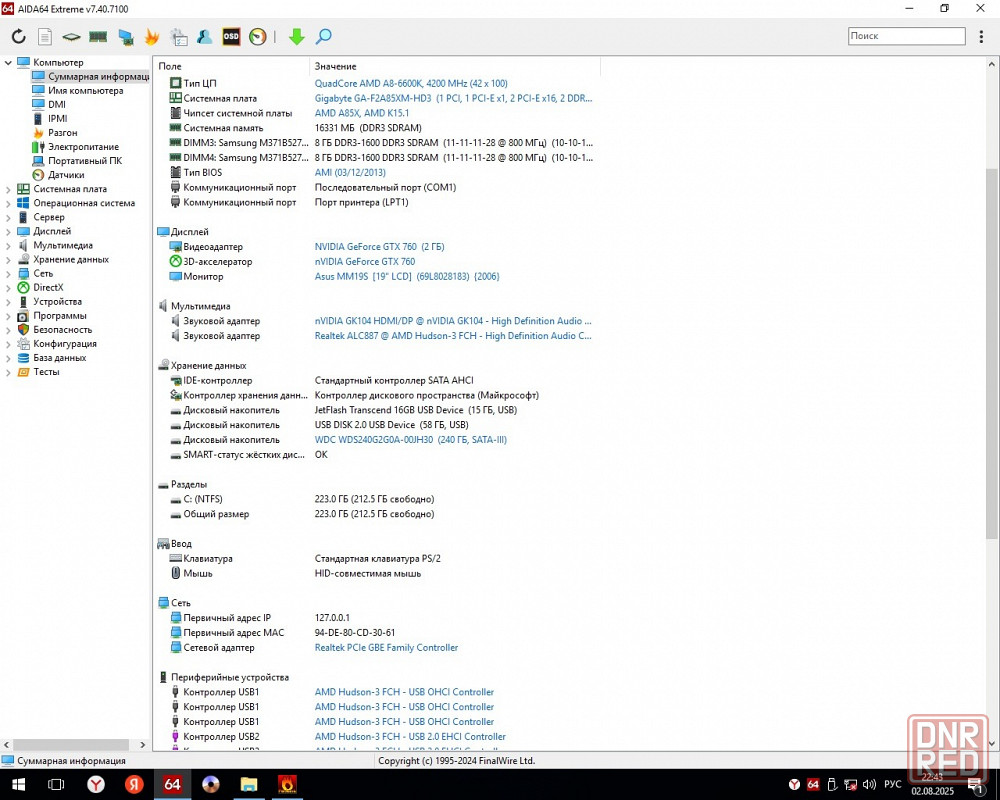The height and width of the screenshot is (800, 1000).
Task: Expand the Хранение данных tree node
Action: (x=8, y=259)
